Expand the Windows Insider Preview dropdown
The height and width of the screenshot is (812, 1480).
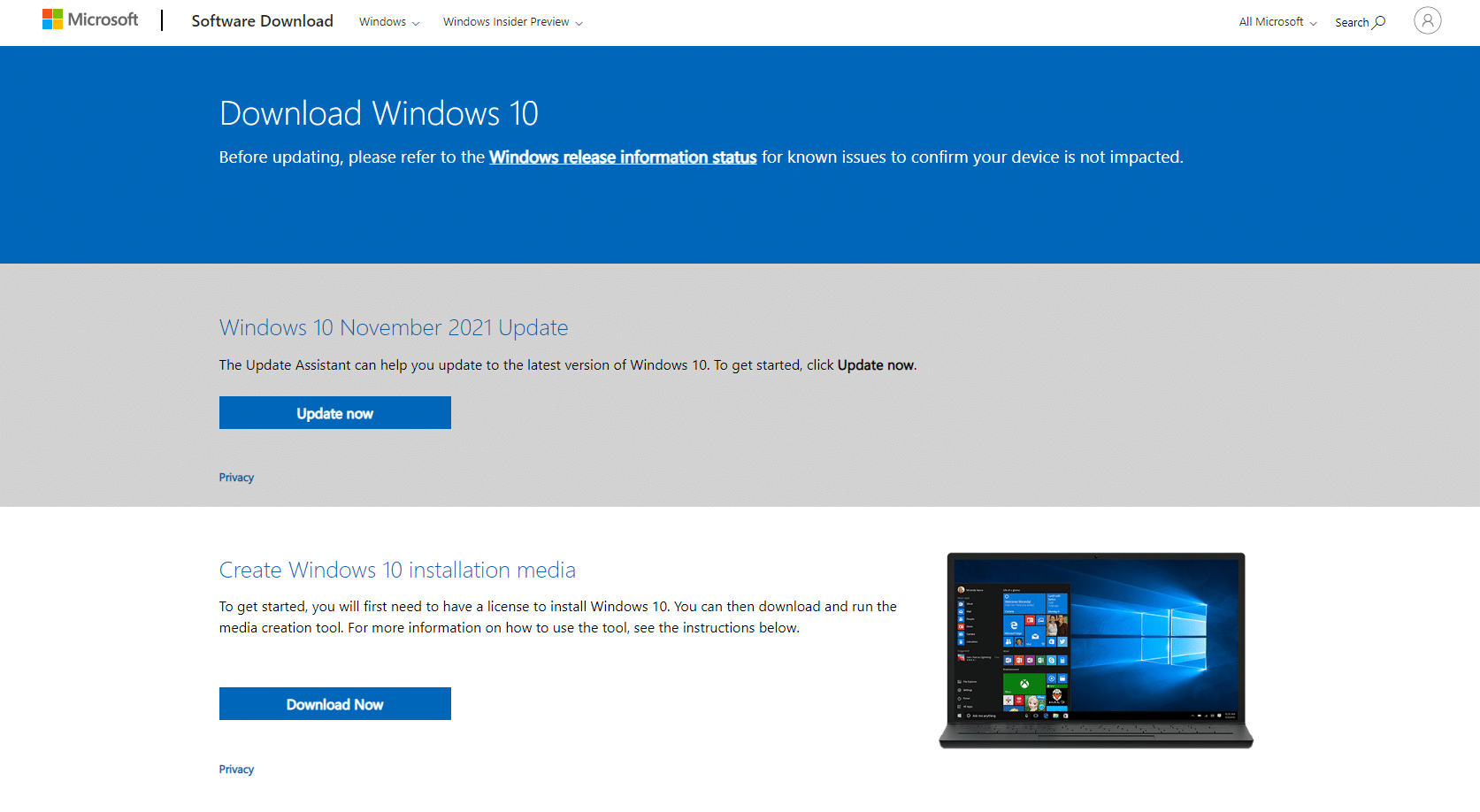[512, 22]
